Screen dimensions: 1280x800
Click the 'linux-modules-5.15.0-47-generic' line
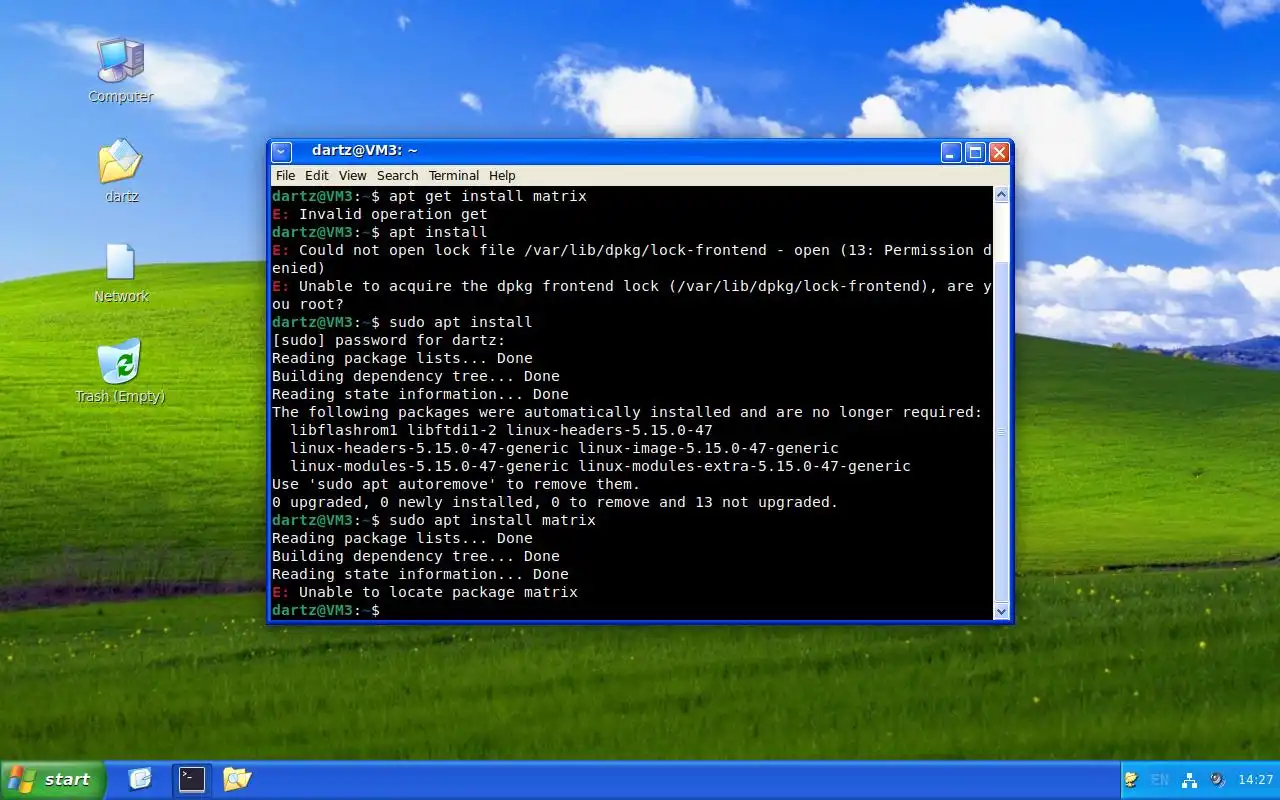[x=600, y=466]
